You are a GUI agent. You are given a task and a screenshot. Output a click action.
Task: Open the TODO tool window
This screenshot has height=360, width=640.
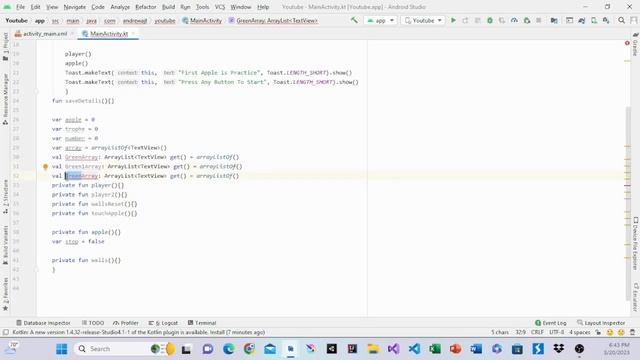coord(93,323)
